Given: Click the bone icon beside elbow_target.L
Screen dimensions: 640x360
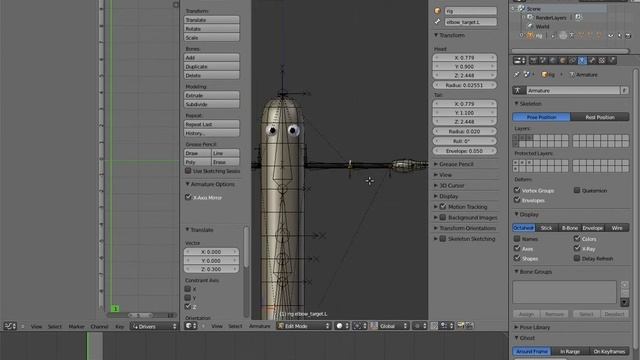Looking at the screenshot, I should [x=438, y=22].
